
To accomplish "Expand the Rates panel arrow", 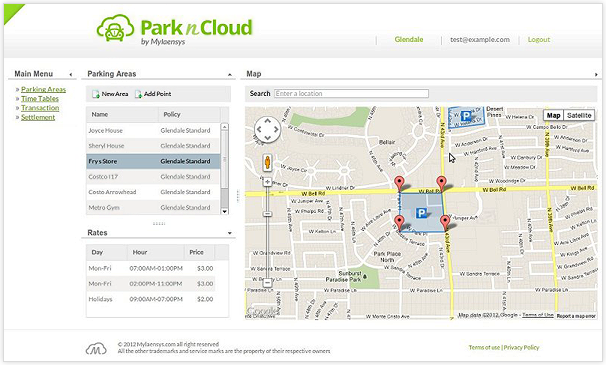I will coord(230,233).
